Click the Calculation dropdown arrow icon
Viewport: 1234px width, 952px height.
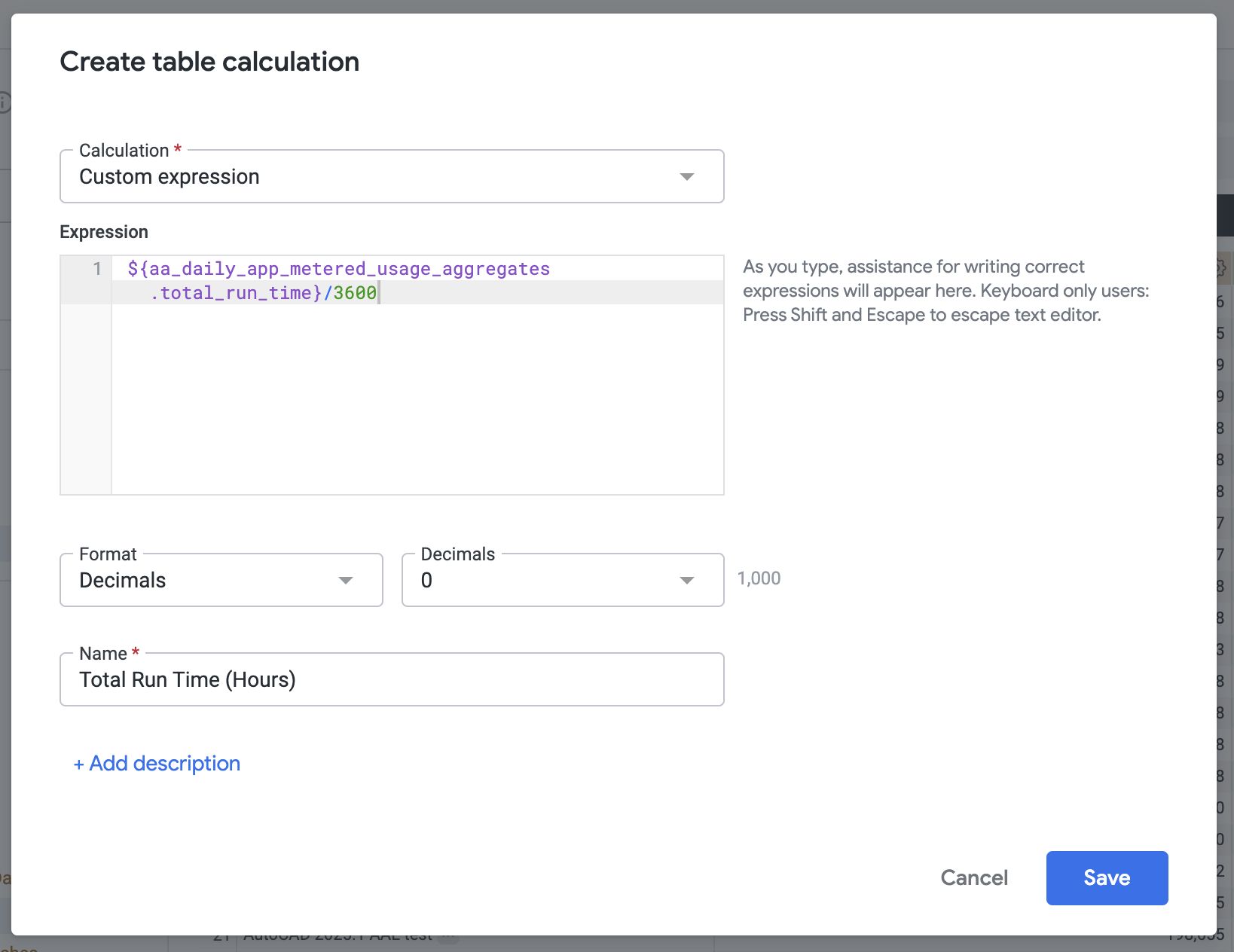(686, 177)
